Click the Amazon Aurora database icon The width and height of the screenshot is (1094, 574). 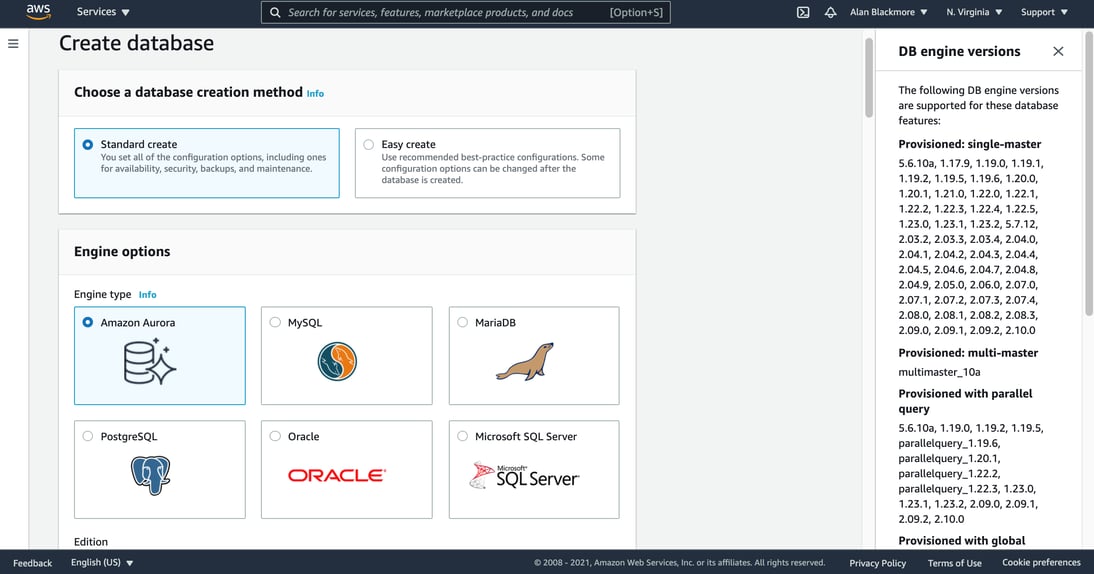150,363
